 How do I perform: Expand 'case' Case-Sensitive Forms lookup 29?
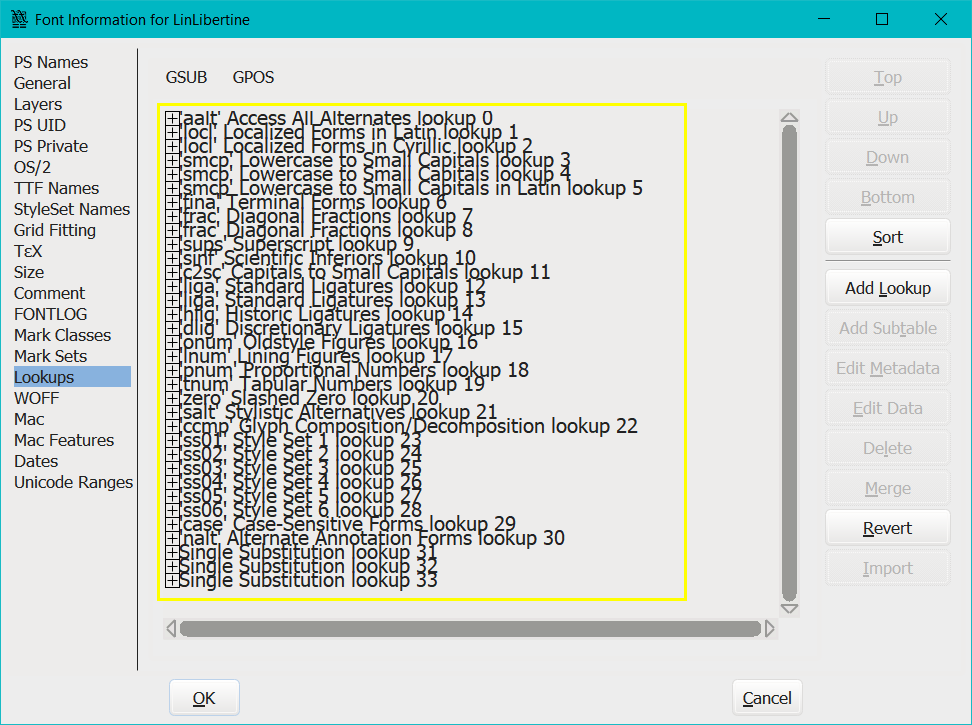tap(172, 524)
